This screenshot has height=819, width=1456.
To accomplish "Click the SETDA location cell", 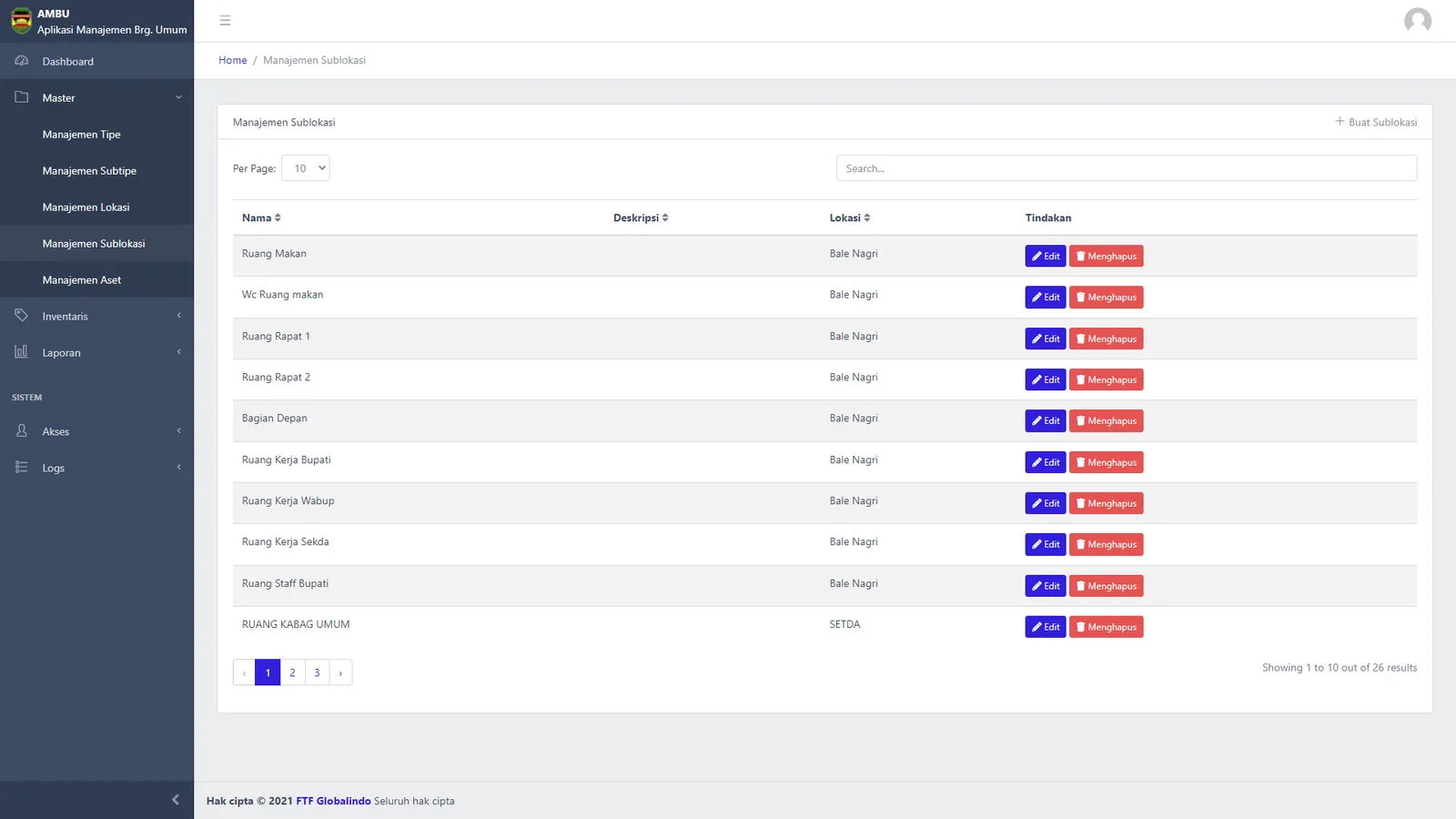I will point(844,624).
